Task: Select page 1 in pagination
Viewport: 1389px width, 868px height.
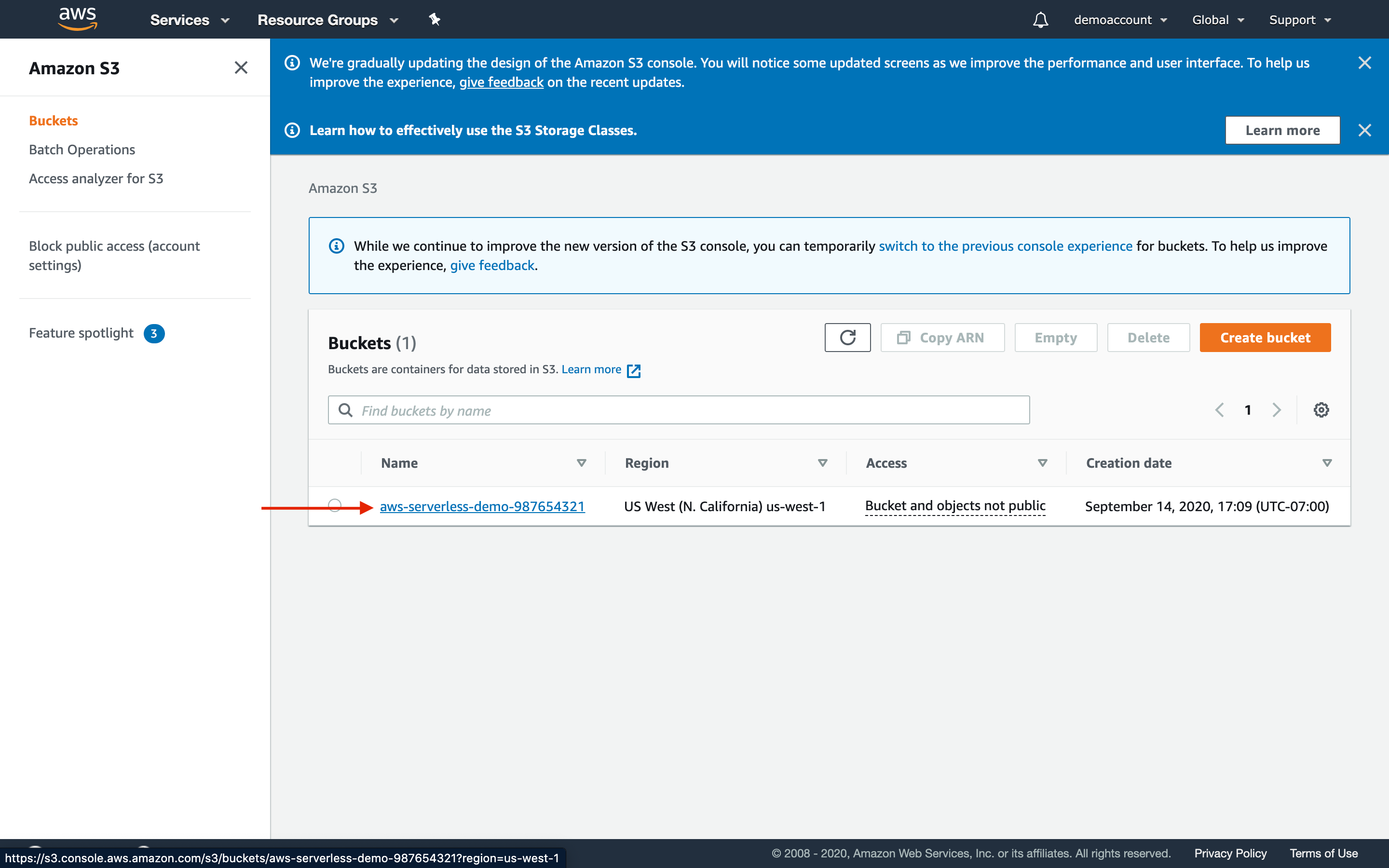Action: 1248,410
